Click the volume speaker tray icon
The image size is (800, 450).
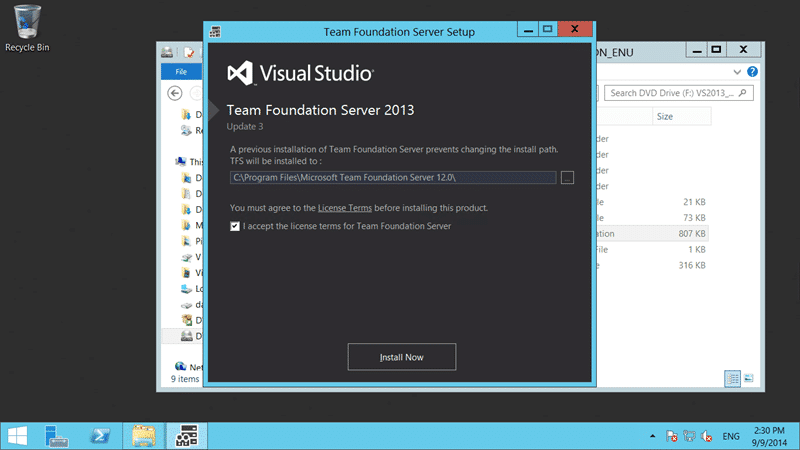[707, 436]
